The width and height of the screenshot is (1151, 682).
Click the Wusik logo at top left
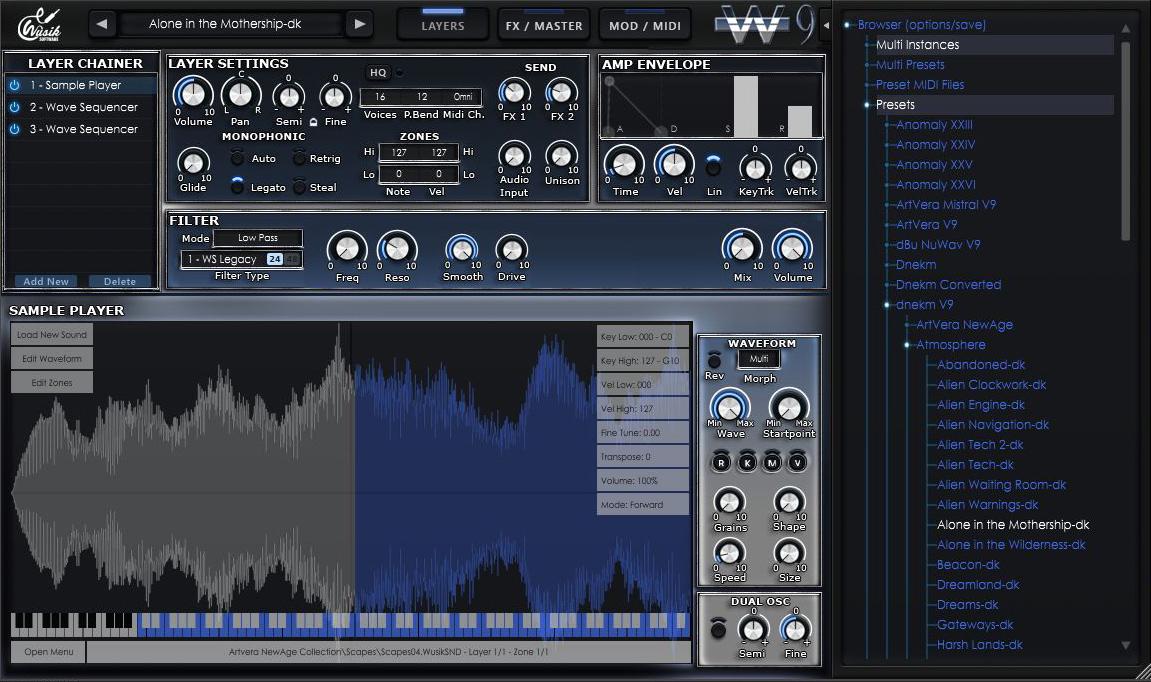(39, 26)
